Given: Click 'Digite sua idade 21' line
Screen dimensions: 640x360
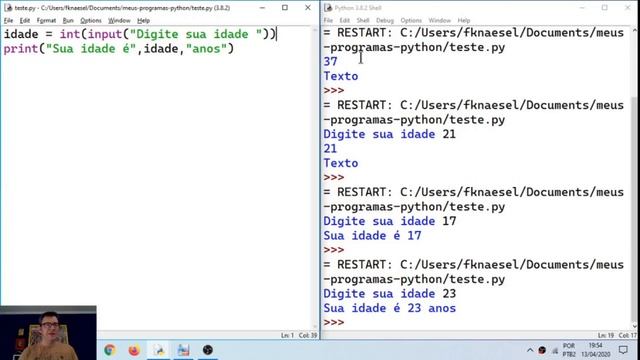Looking at the screenshot, I should [389, 134].
